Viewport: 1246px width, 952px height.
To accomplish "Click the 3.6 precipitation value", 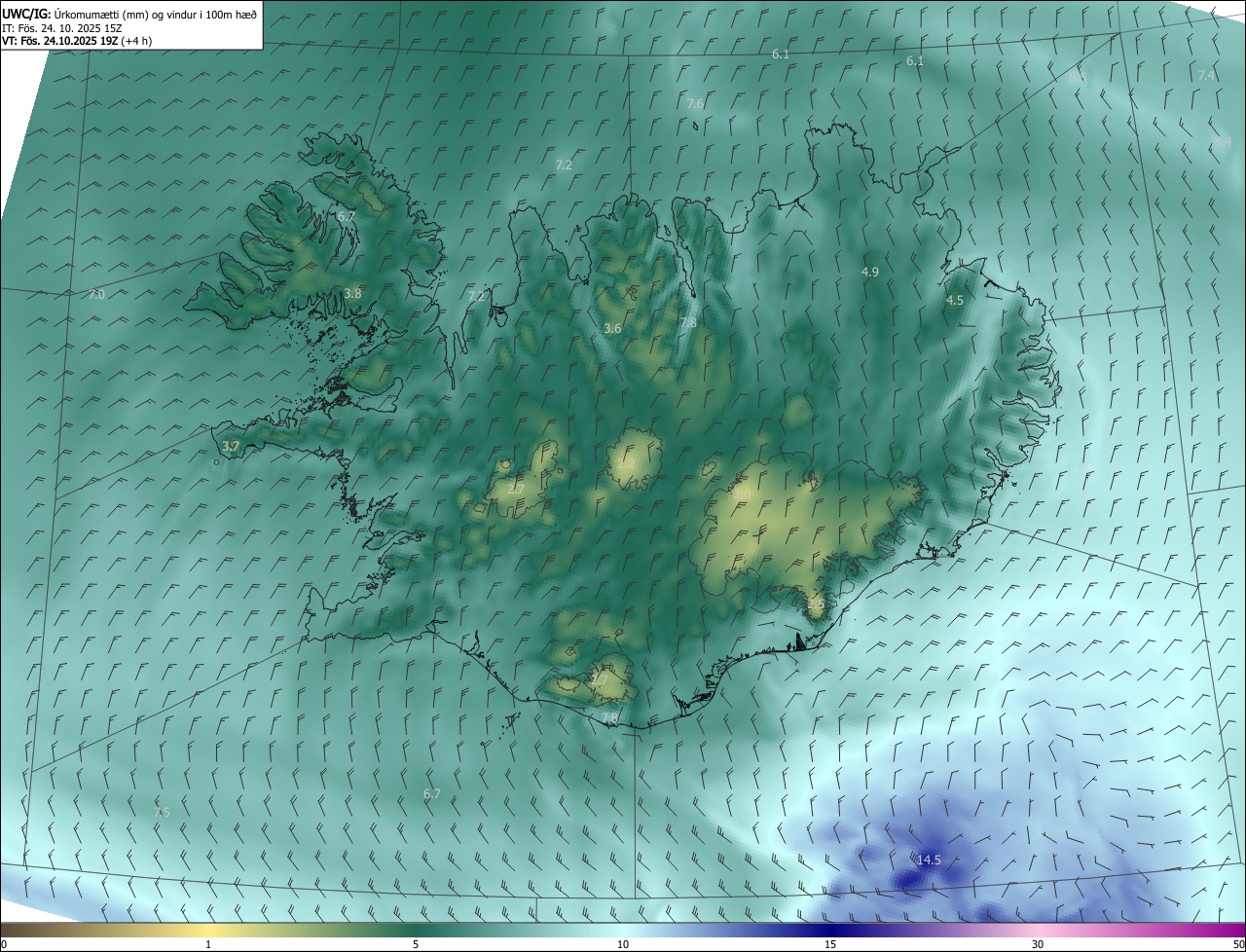I will (x=612, y=329).
